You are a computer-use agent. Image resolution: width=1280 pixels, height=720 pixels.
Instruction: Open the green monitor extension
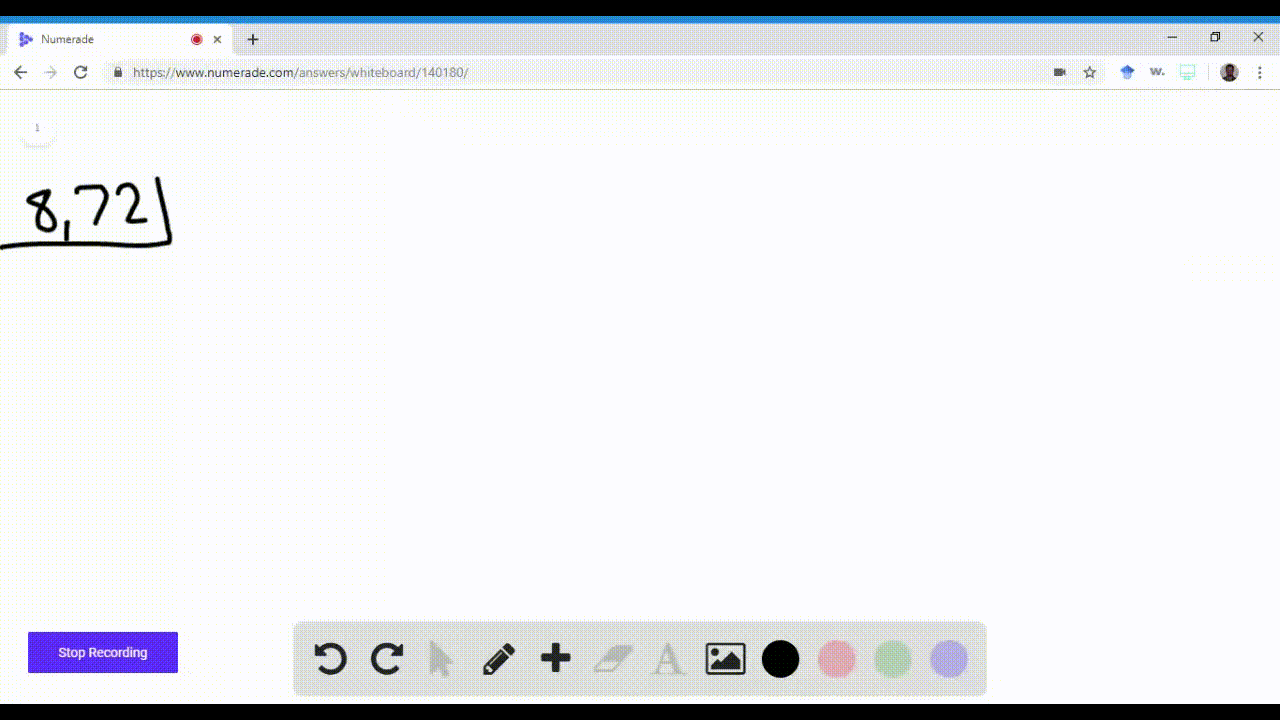pos(1188,72)
